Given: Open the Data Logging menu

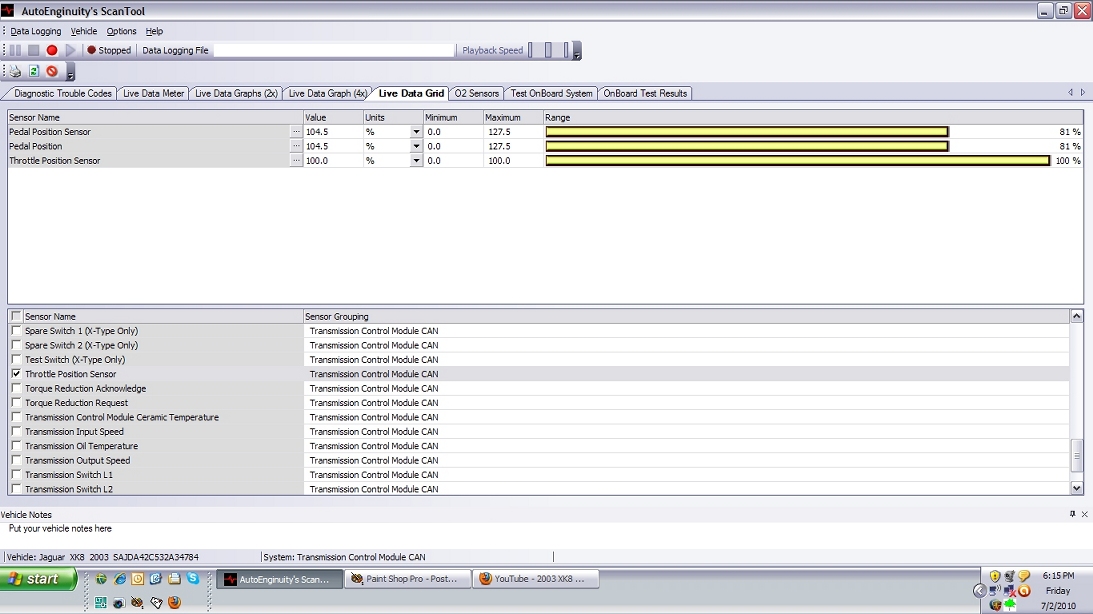Looking at the screenshot, I should tap(36, 31).
